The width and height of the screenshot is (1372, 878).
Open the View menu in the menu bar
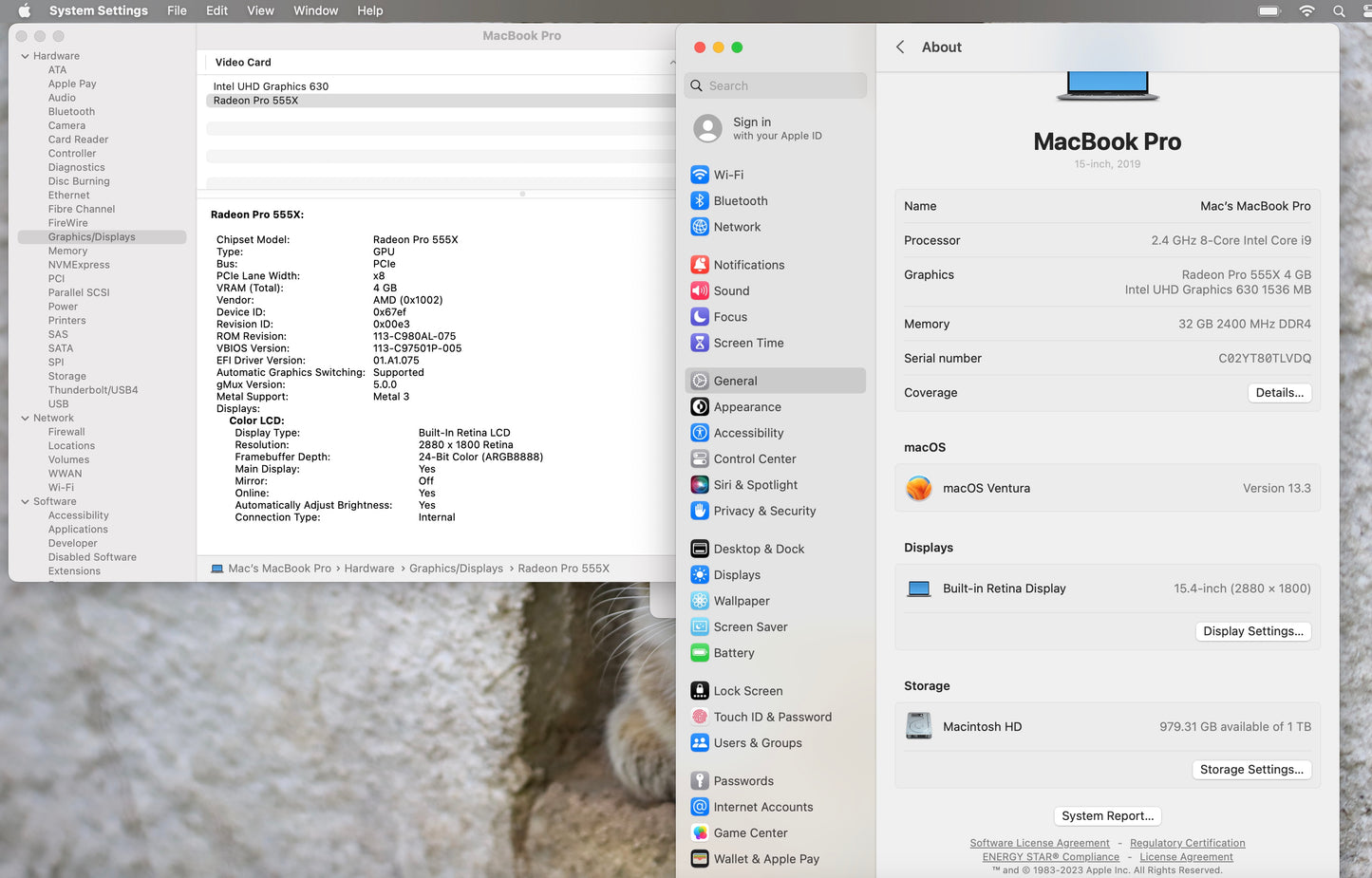pyautogui.click(x=260, y=10)
